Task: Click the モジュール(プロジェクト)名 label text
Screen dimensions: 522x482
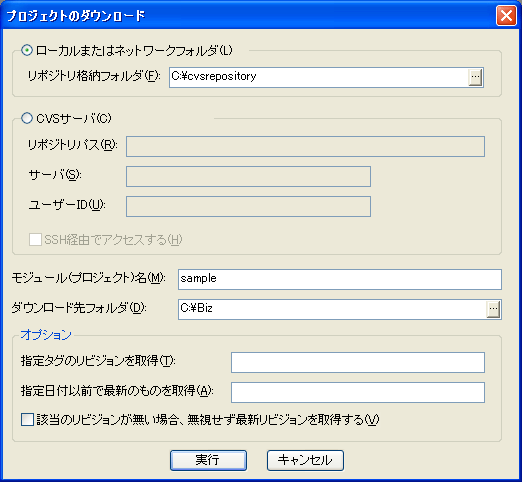Action: [x=88, y=278]
